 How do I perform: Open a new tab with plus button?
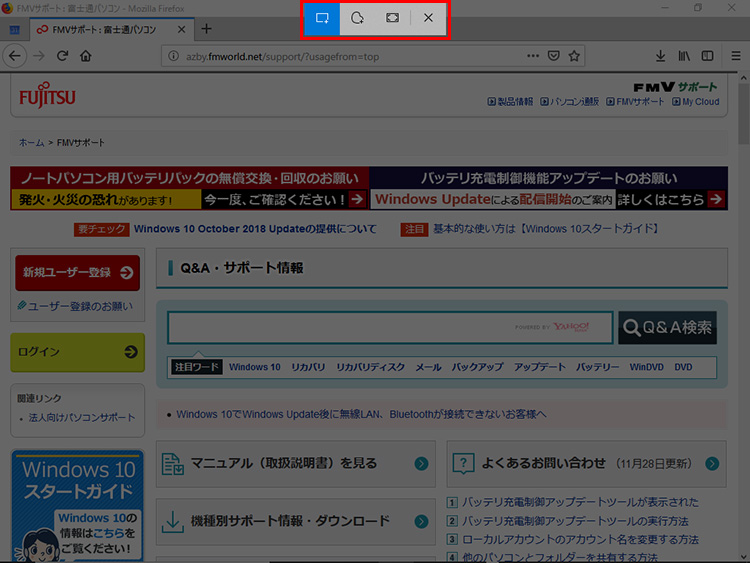[207, 29]
